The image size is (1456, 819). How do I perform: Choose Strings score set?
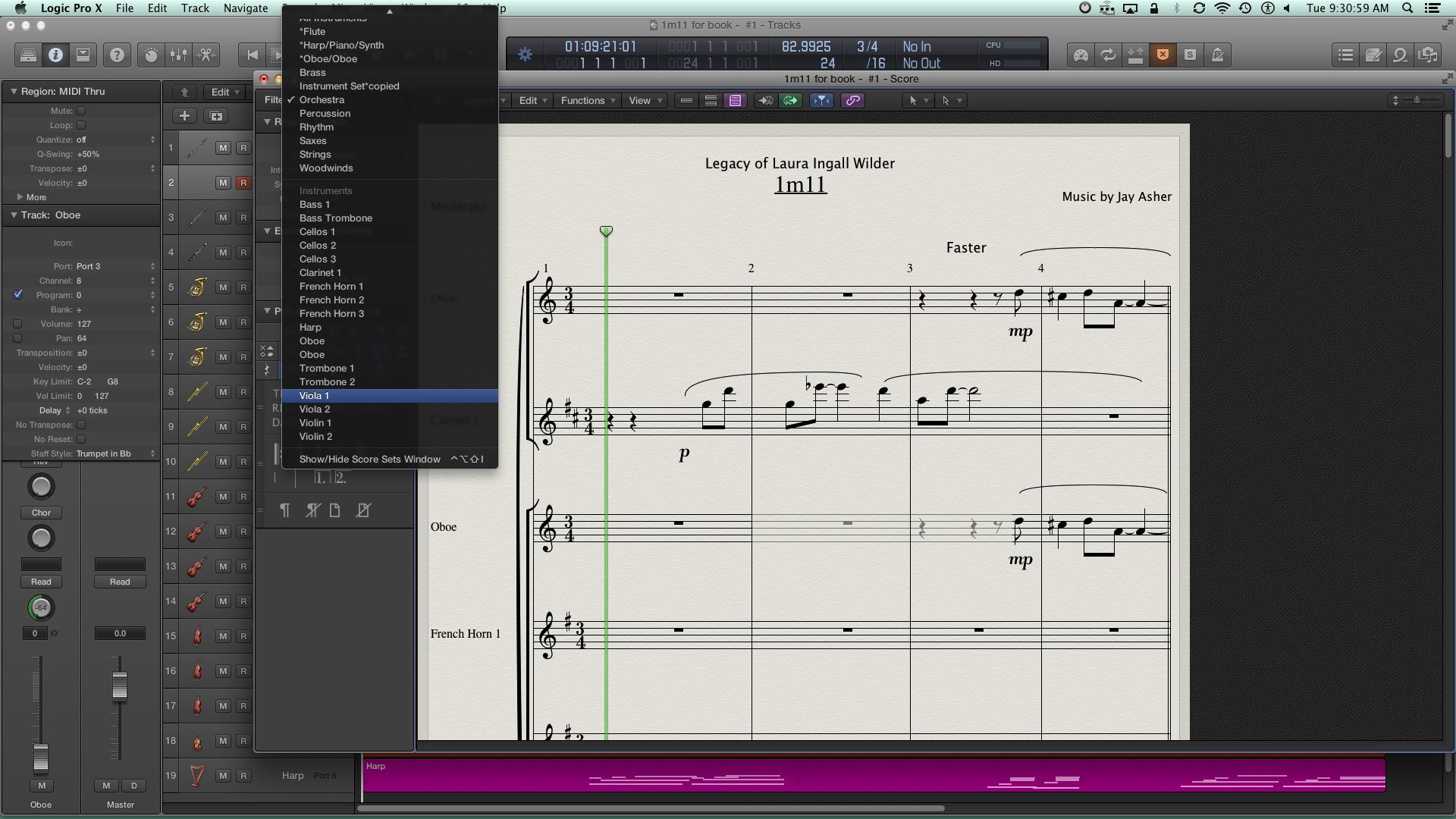pyautogui.click(x=390, y=155)
